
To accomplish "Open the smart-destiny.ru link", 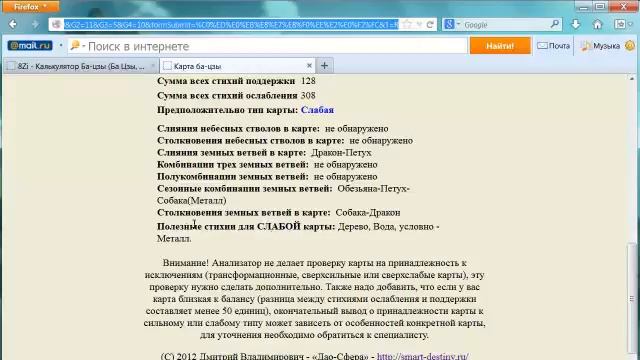I will pyautogui.click(x=422, y=356).
